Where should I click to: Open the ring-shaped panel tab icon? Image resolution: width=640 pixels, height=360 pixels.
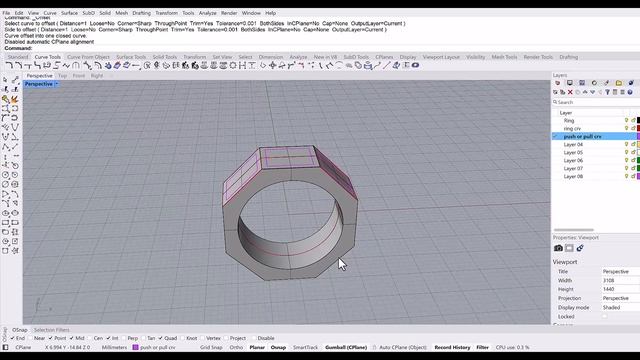(x=594, y=83)
